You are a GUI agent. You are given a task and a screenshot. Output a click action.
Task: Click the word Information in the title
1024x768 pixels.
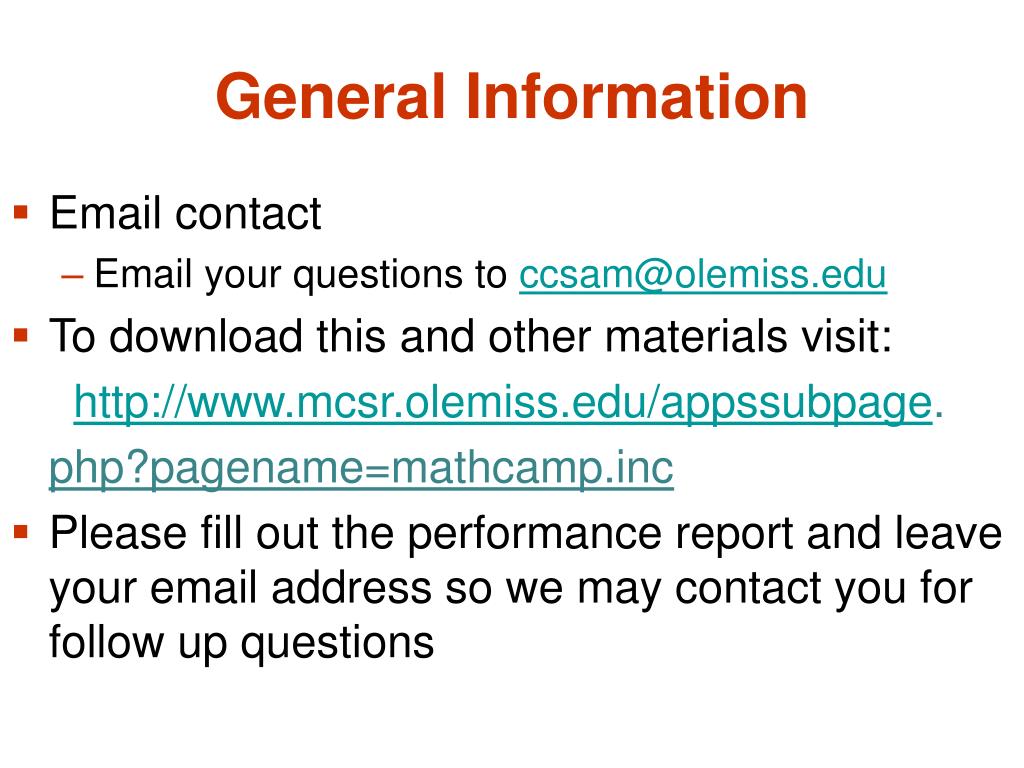(x=637, y=97)
